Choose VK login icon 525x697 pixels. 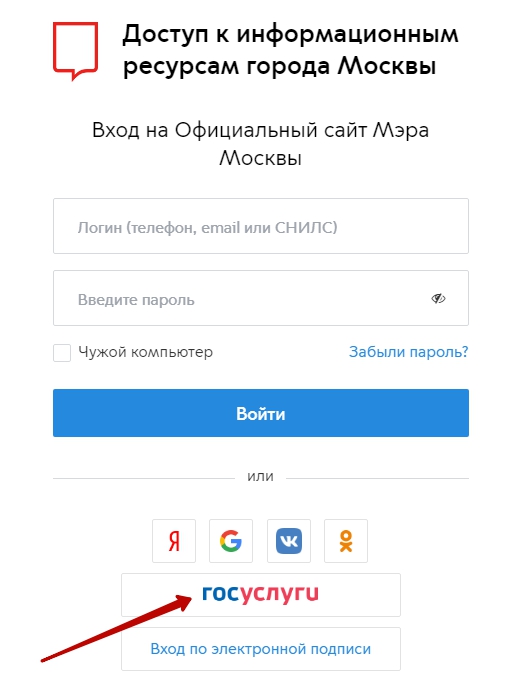pos(289,541)
